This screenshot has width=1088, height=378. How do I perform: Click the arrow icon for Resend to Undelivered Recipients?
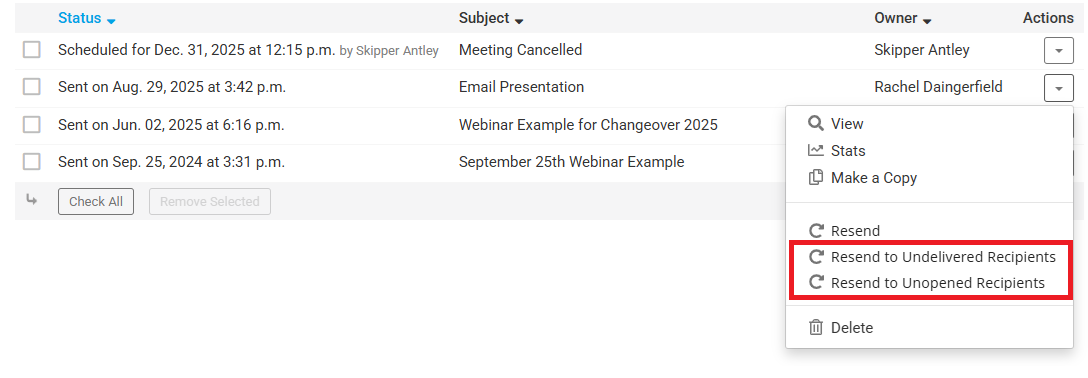point(817,257)
